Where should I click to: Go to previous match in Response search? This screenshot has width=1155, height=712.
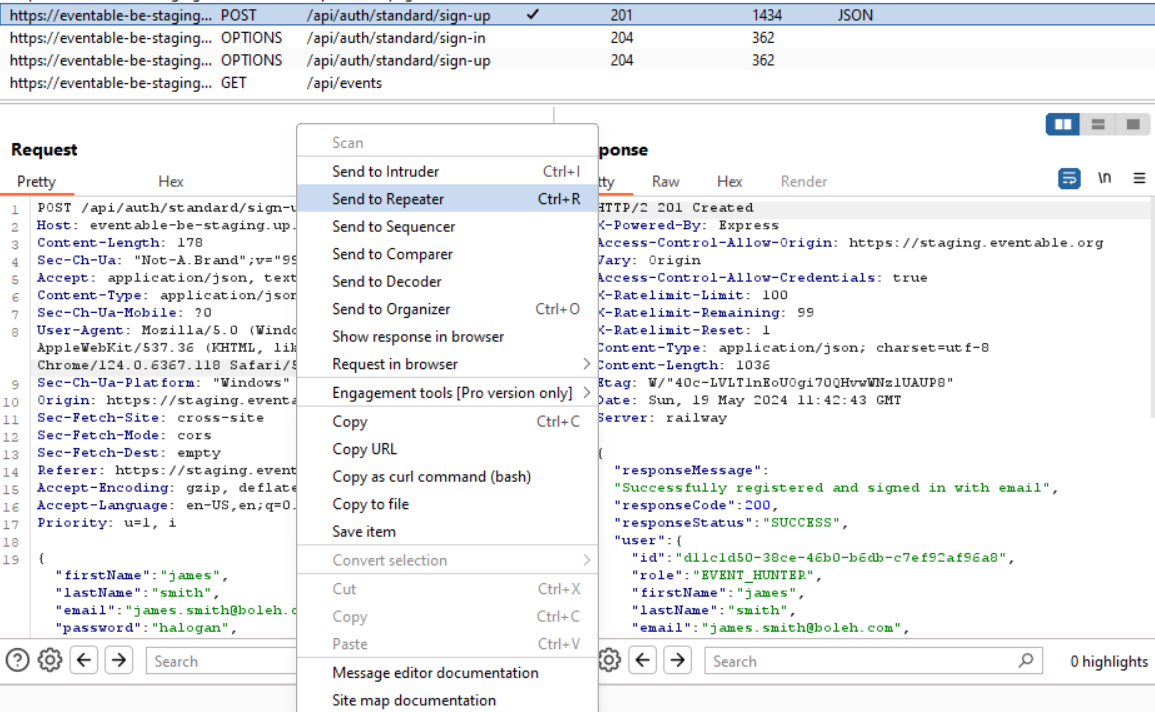coord(643,660)
